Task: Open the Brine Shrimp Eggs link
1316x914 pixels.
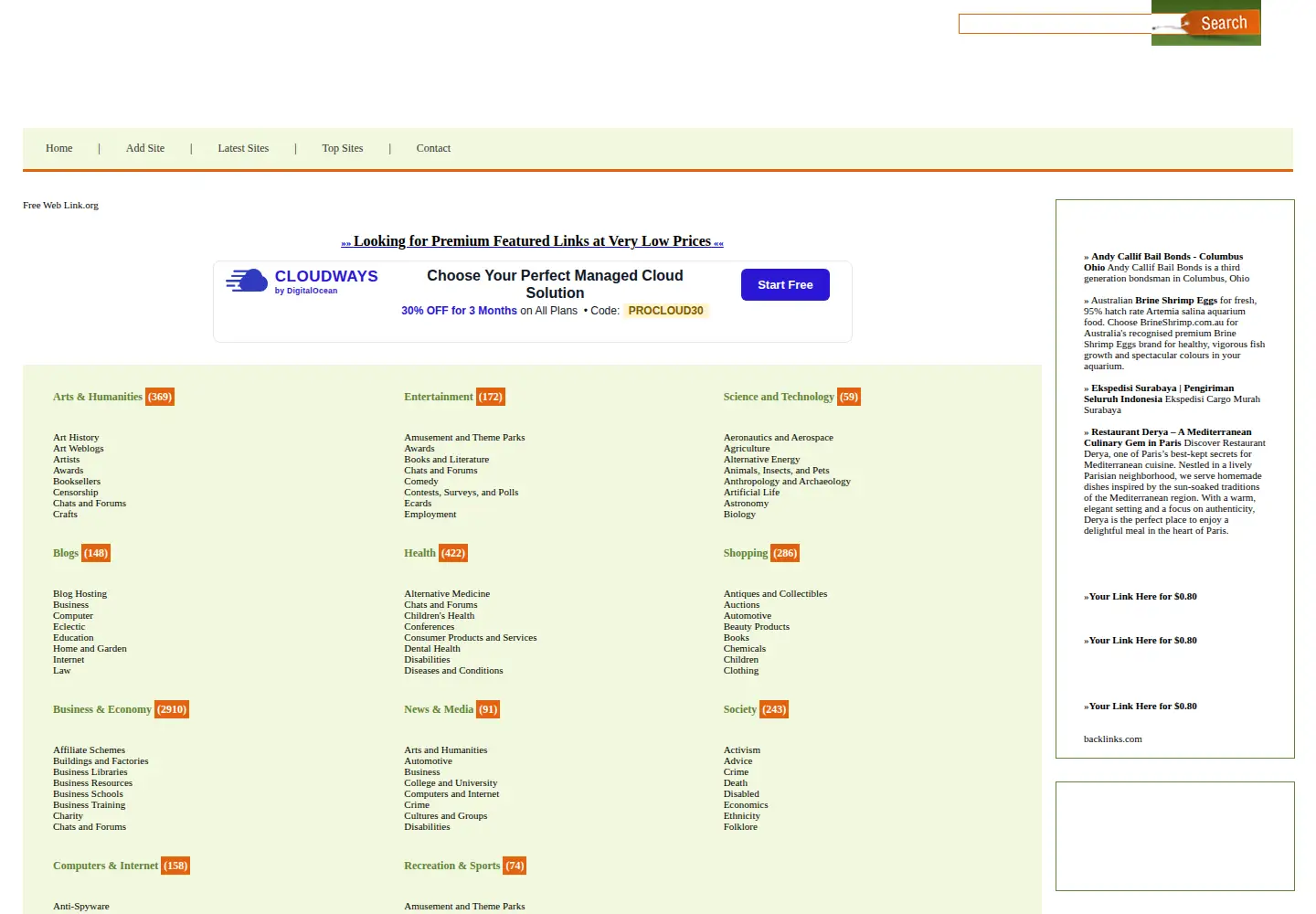Action: click(1176, 301)
